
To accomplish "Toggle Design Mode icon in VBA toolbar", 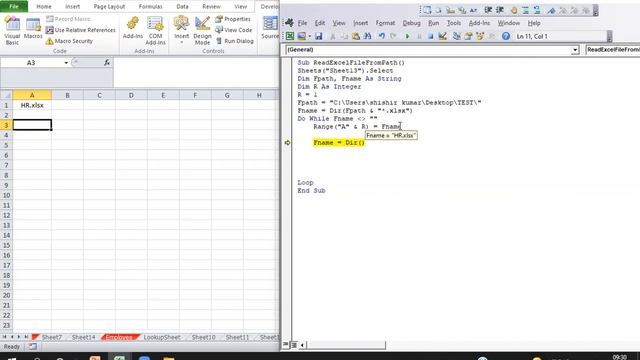I will [x=442, y=36].
